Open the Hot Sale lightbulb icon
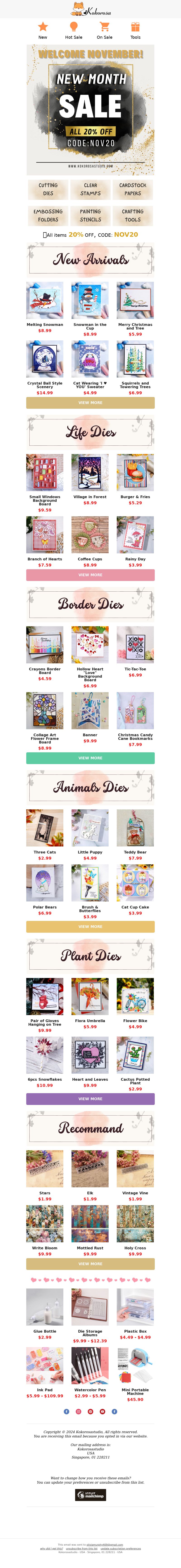The height and width of the screenshot is (1568, 181). 74,27
